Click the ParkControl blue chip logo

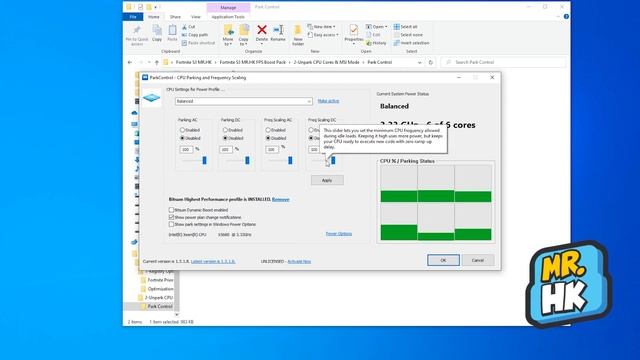151,98
